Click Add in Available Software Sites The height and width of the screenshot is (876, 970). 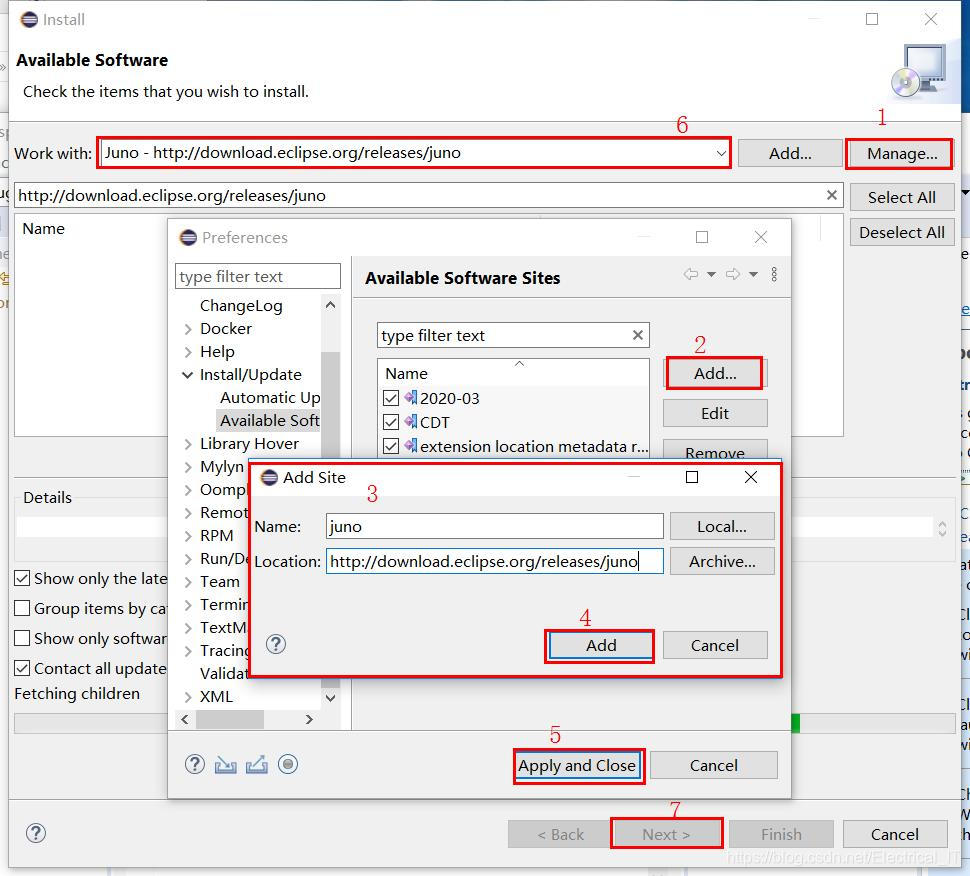715,373
